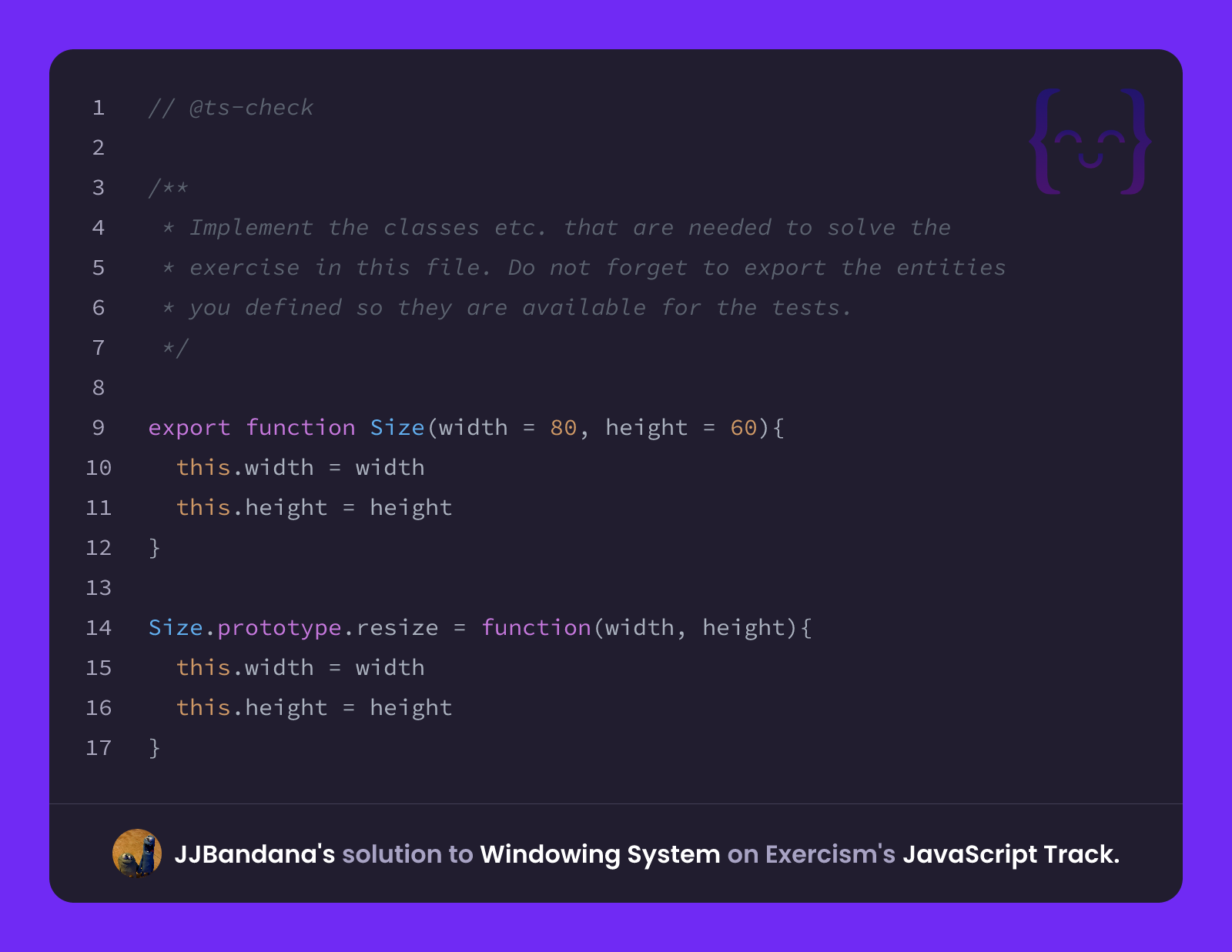Click "prototype" on line 14
1232x952 pixels.
point(280,629)
